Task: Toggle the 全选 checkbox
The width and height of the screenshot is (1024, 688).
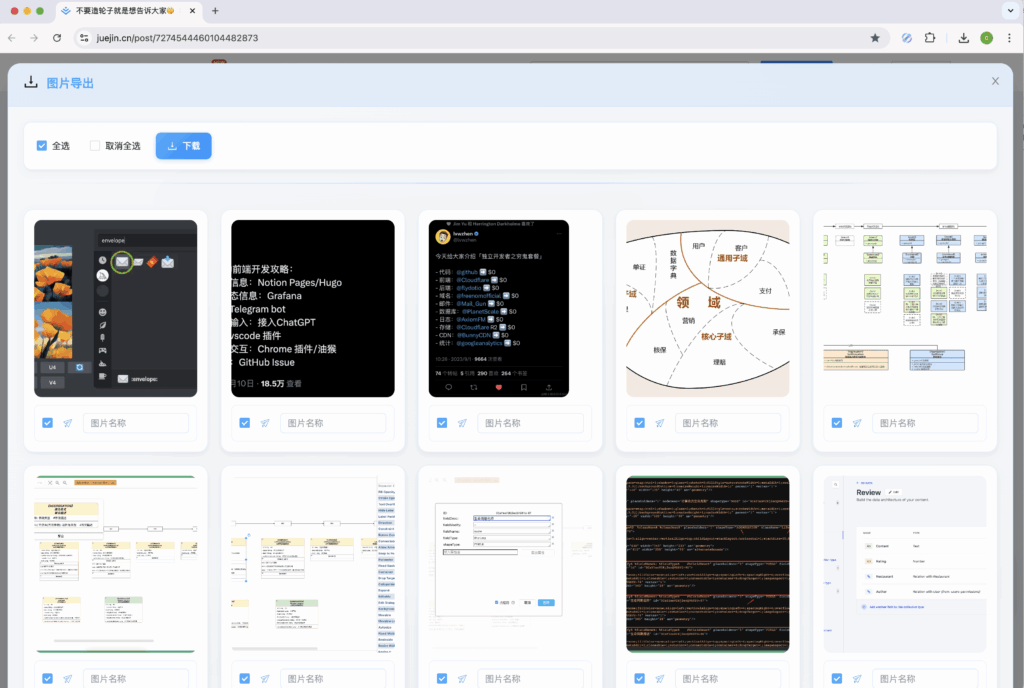Action: [42, 146]
